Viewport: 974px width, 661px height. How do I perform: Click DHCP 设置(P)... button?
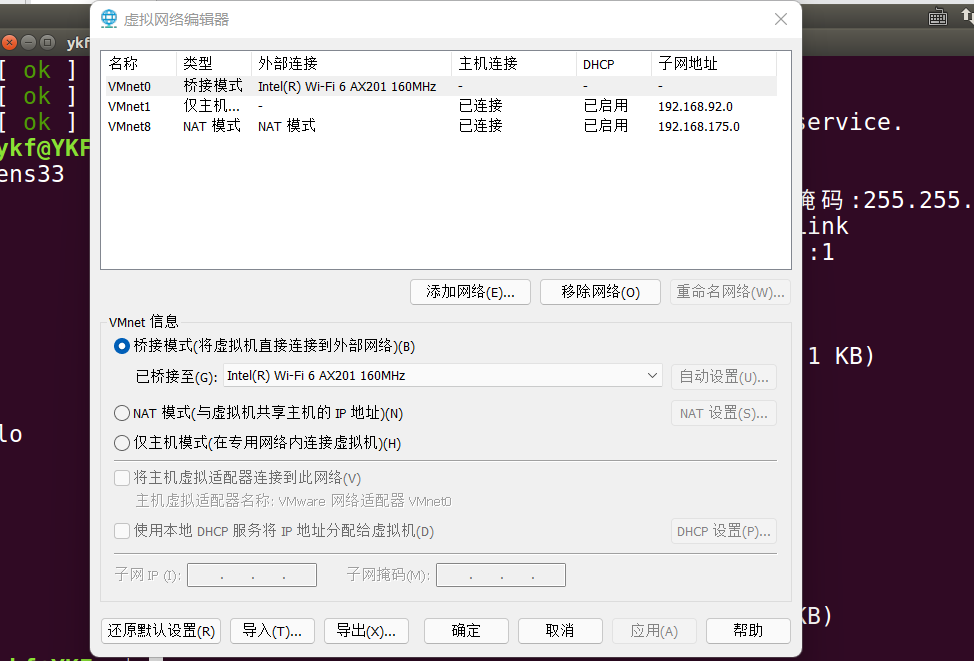(724, 531)
